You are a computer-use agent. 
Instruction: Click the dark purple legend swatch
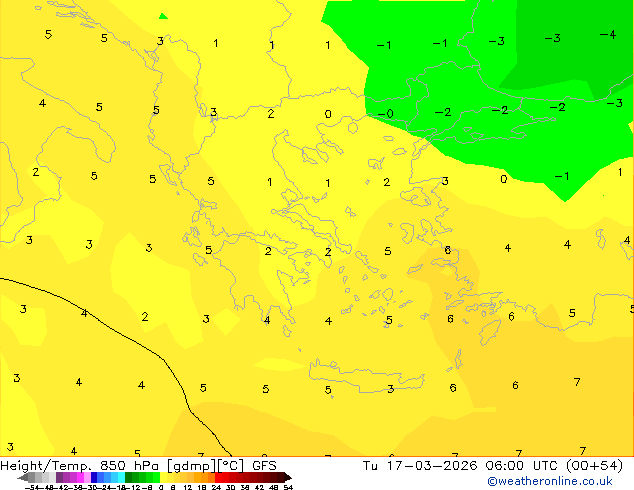[x=59, y=477]
